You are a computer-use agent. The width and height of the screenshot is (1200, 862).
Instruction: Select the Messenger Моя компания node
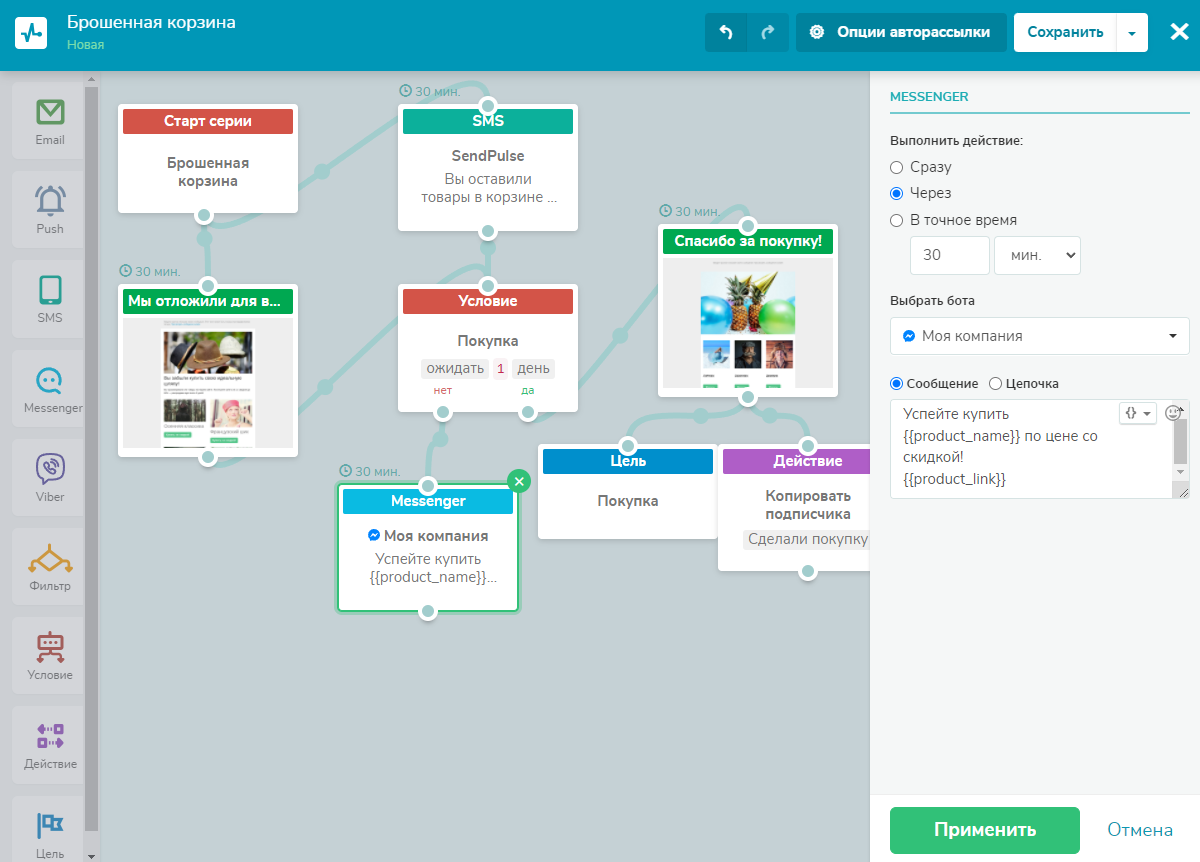pos(428,548)
